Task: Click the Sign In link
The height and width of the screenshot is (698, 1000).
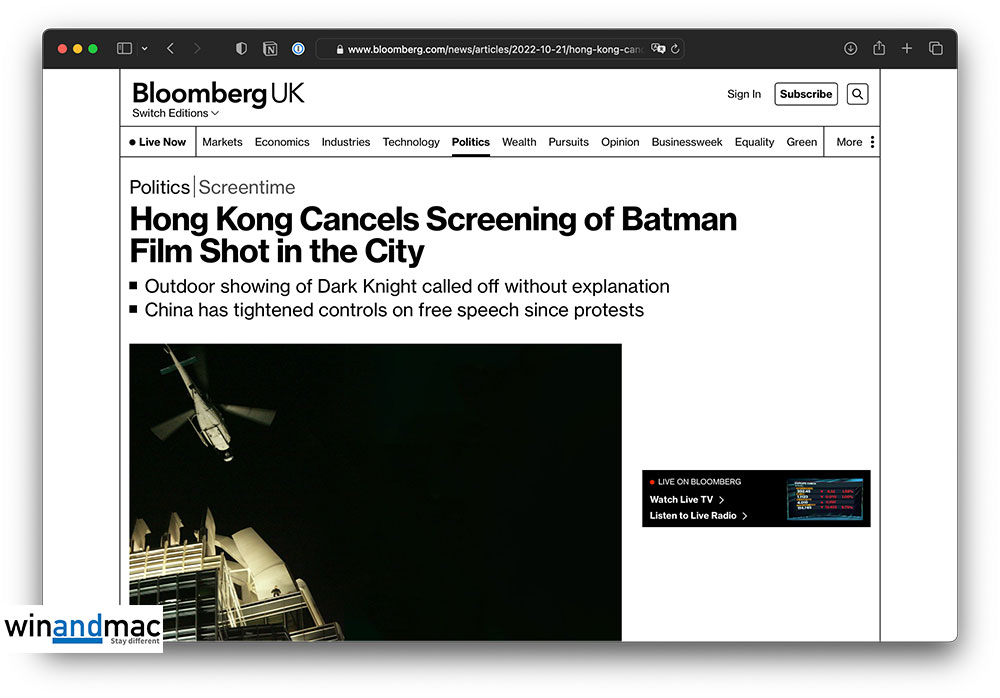Action: click(x=744, y=94)
